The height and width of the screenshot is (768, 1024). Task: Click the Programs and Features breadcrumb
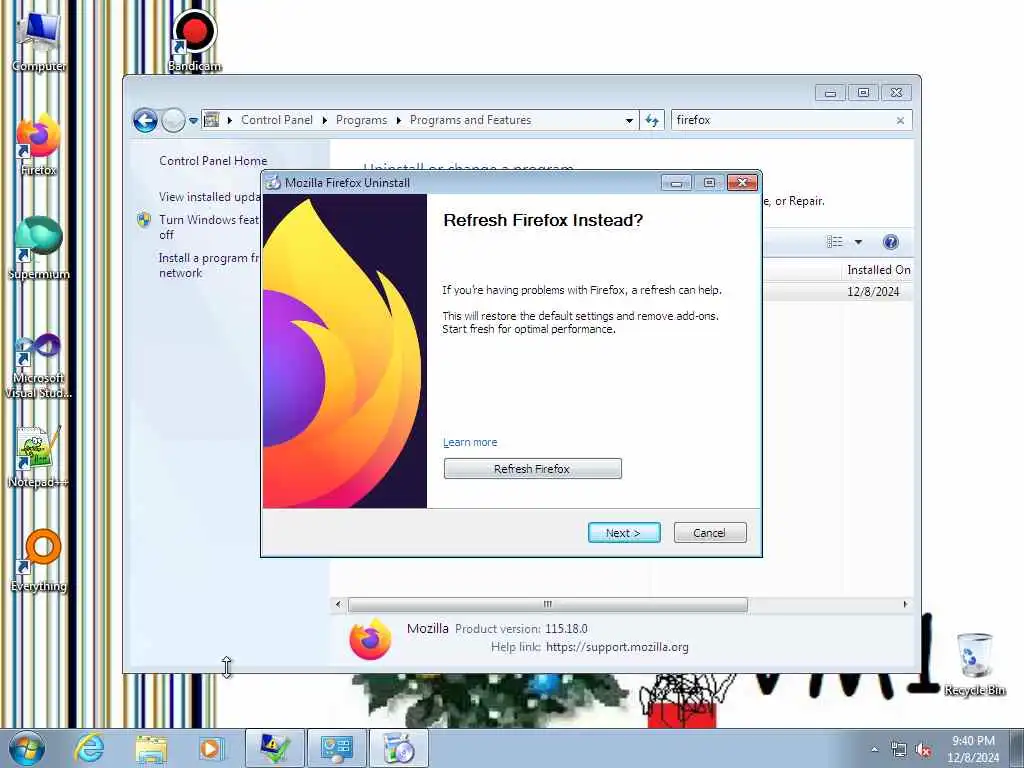(x=470, y=120)
